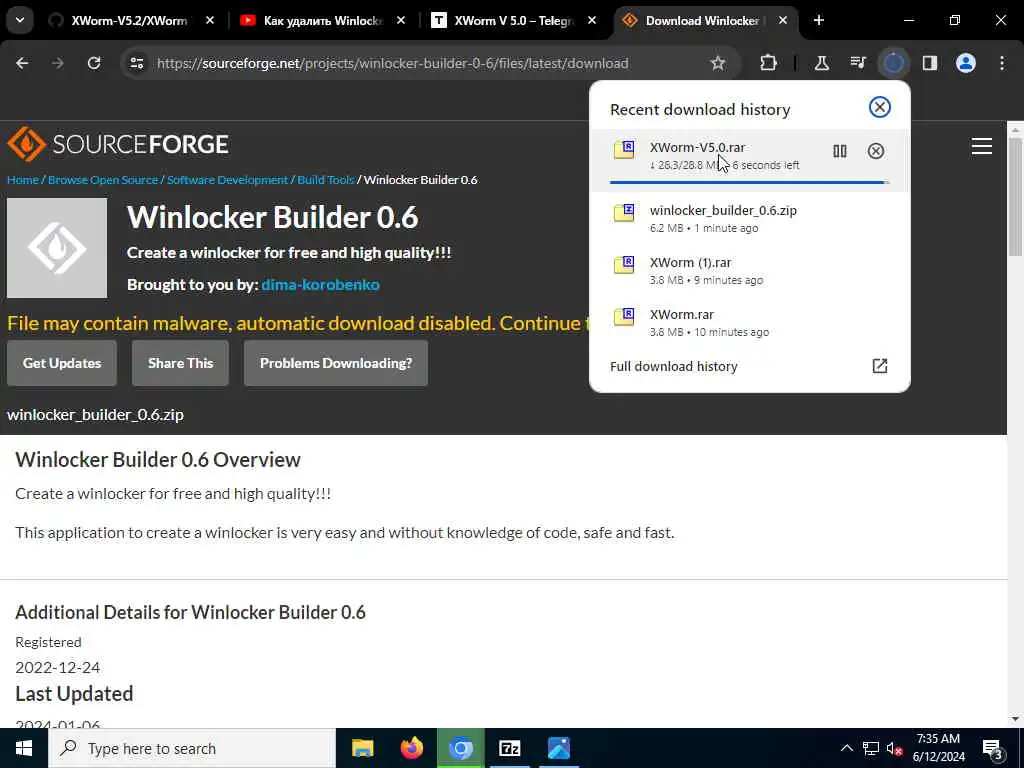Open the Windows Start menu
1024x768 pixels.
(x=24, y=748)
